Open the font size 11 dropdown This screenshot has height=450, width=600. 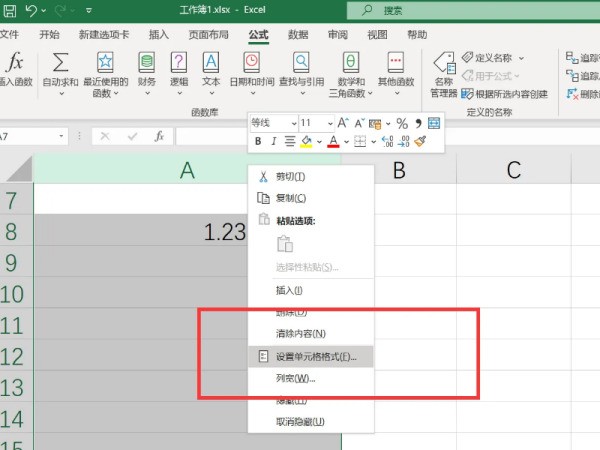point(330,123)
